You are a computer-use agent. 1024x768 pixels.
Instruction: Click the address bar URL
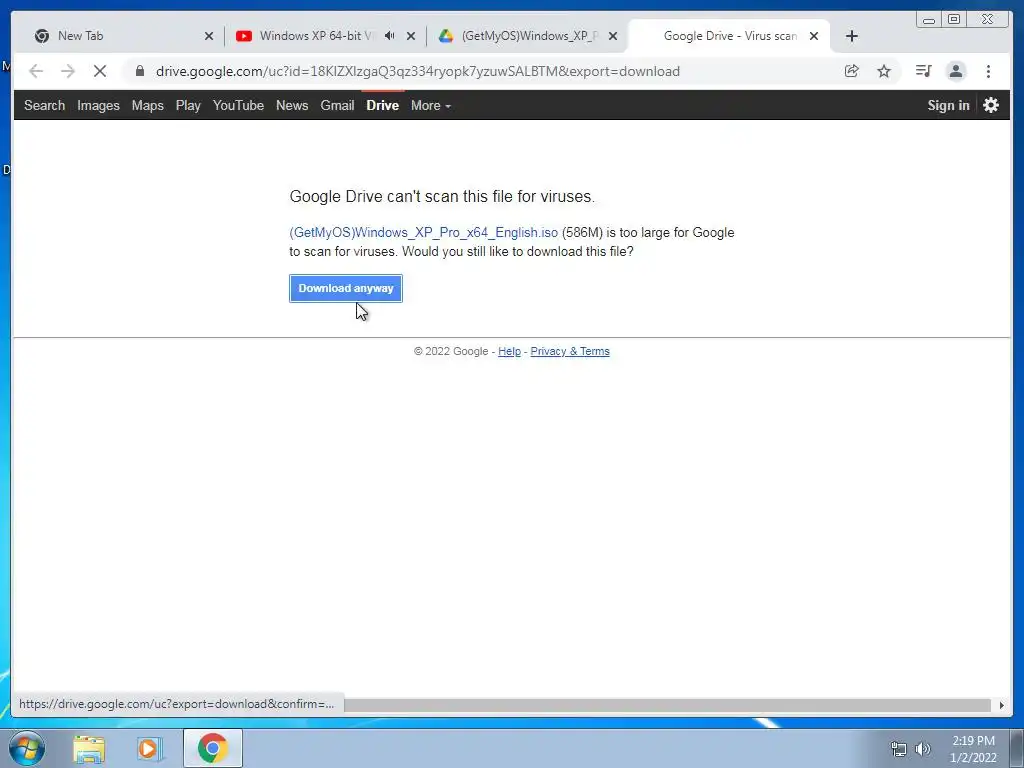[418, 71]
